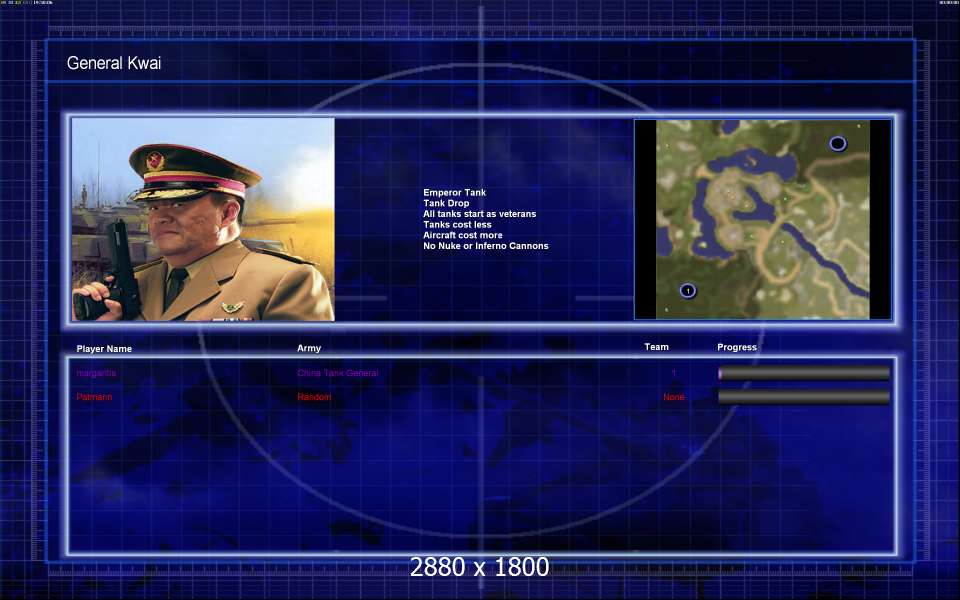The width and height of the screenshot is (960, 600).
Task: Click the 'Tank Drop' text line
Action: click(x=446, y=203)
